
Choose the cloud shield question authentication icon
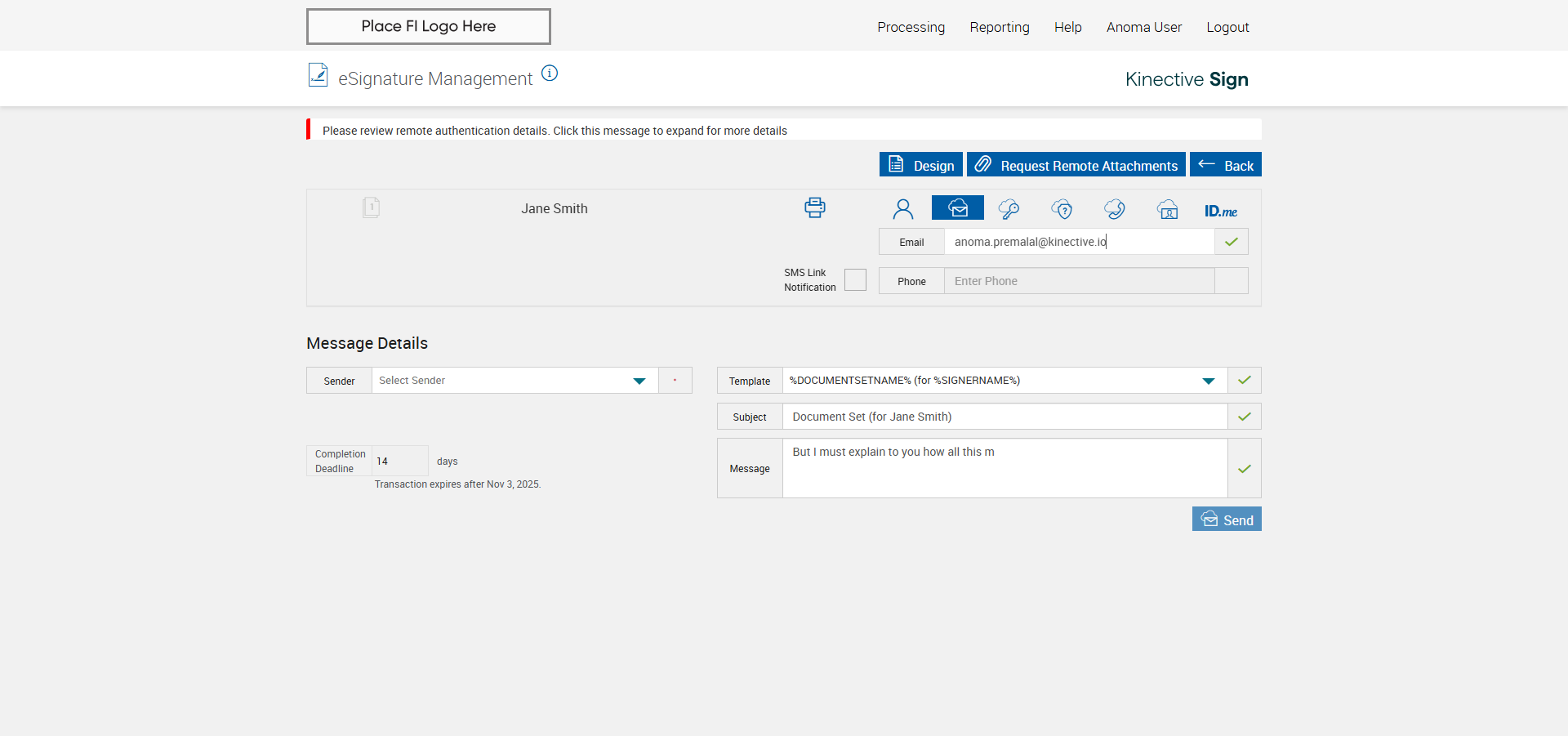point(1062,209)
